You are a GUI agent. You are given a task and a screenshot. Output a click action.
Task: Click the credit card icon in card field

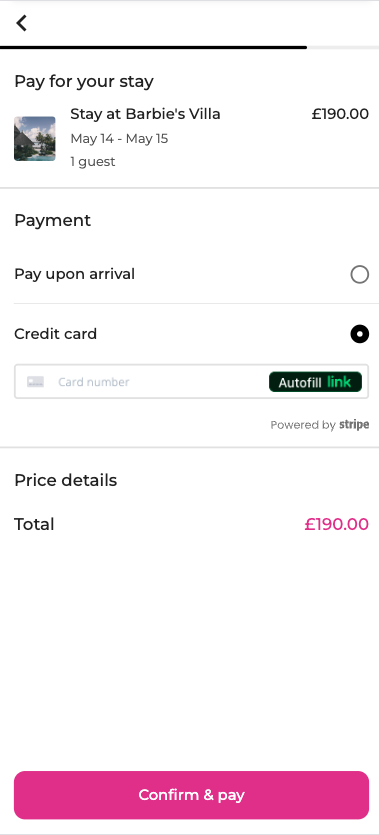(x=35, y=382)
